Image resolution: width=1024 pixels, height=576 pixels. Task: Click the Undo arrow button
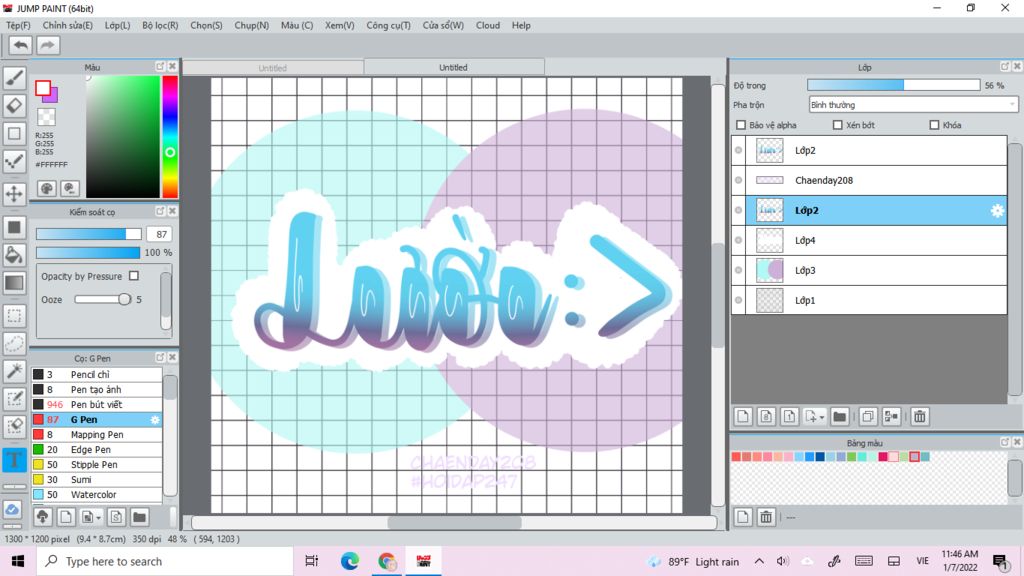click(20, 45)
